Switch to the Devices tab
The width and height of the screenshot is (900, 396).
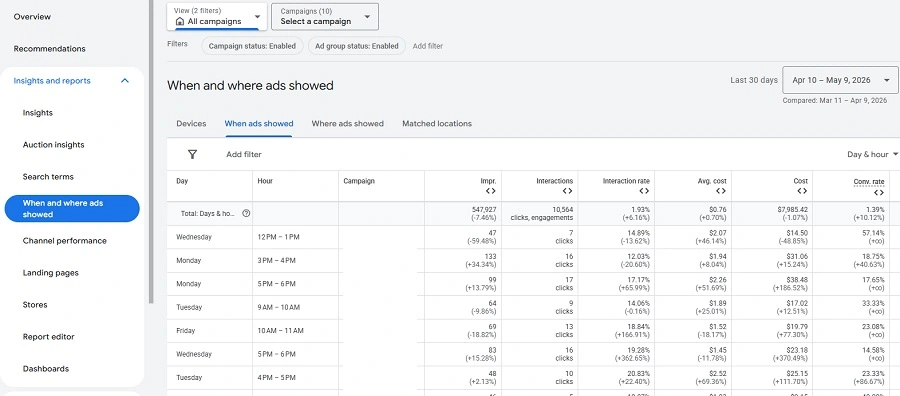[191, 123]
